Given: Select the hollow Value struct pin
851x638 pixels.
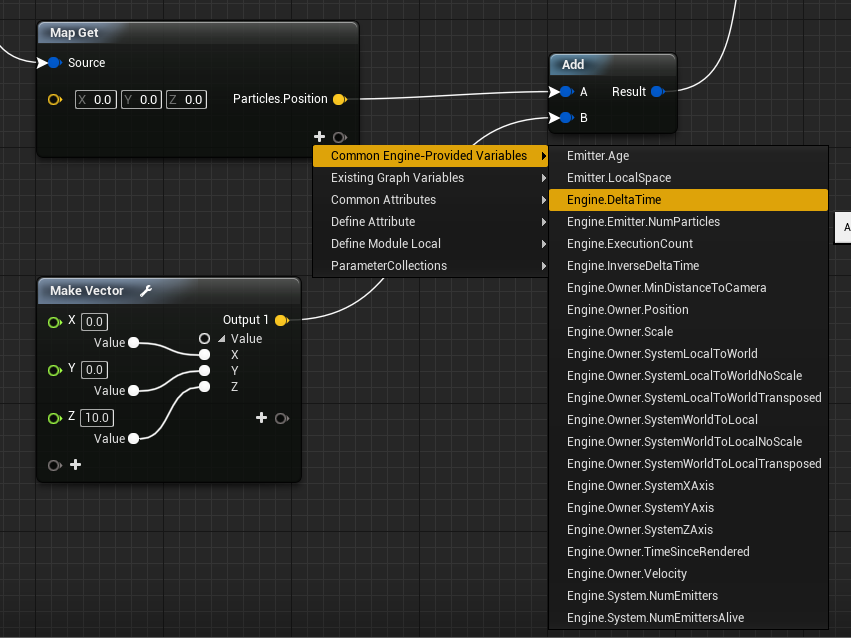Looking at the screenshot, I should click(204, 339).
